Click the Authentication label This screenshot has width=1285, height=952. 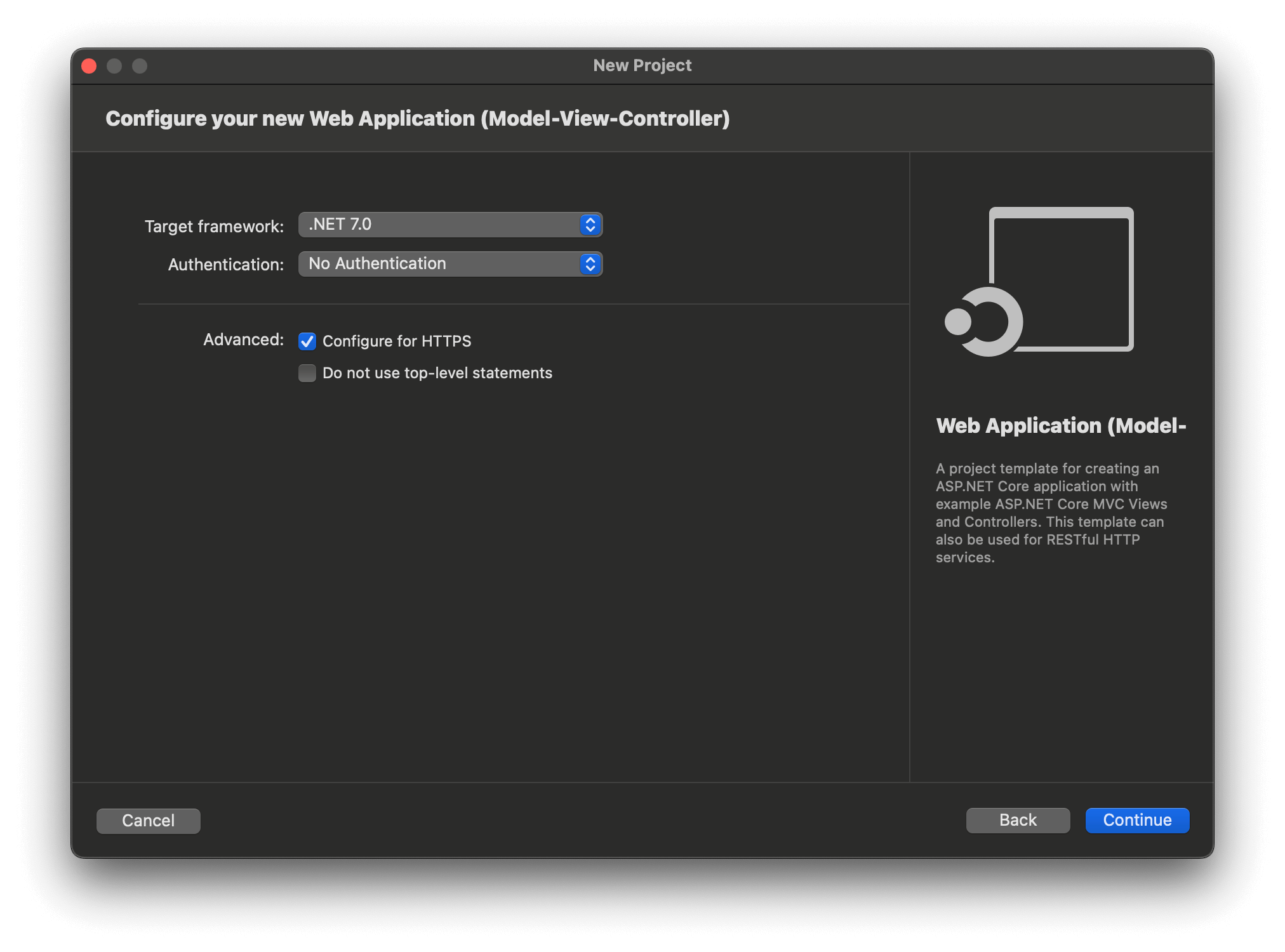click(x=226, y=265)
